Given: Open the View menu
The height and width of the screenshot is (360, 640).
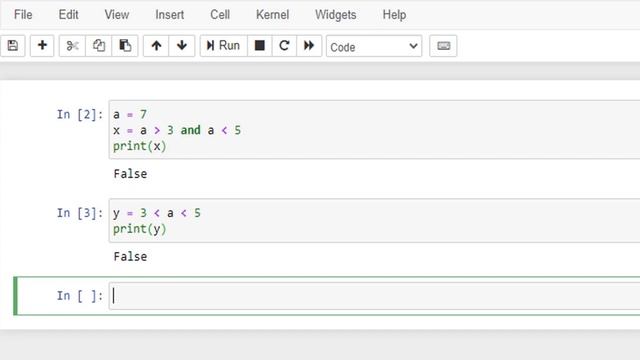Looking at the screenshot, I should 117,15.
